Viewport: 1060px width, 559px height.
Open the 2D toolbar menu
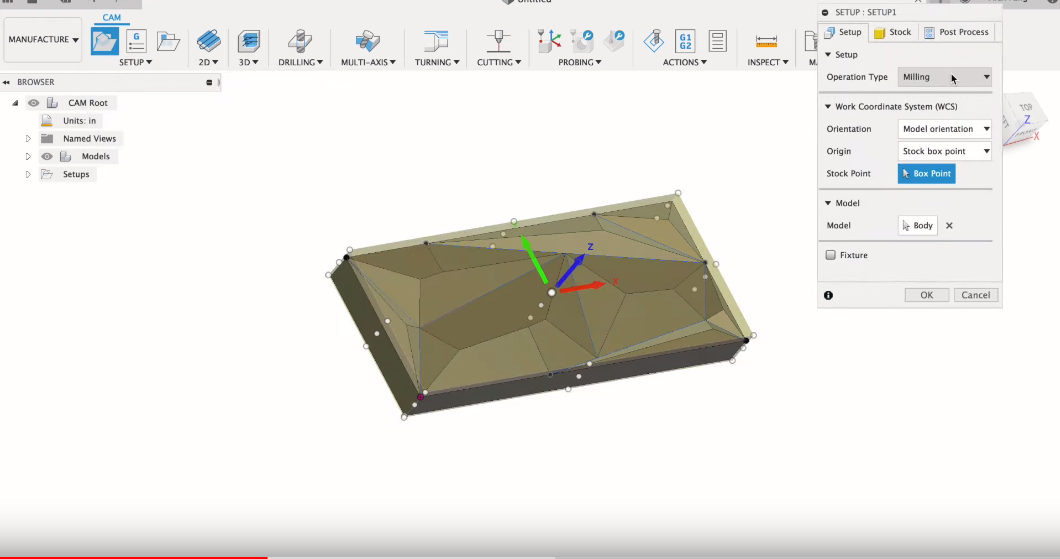(x=208, y=62)
